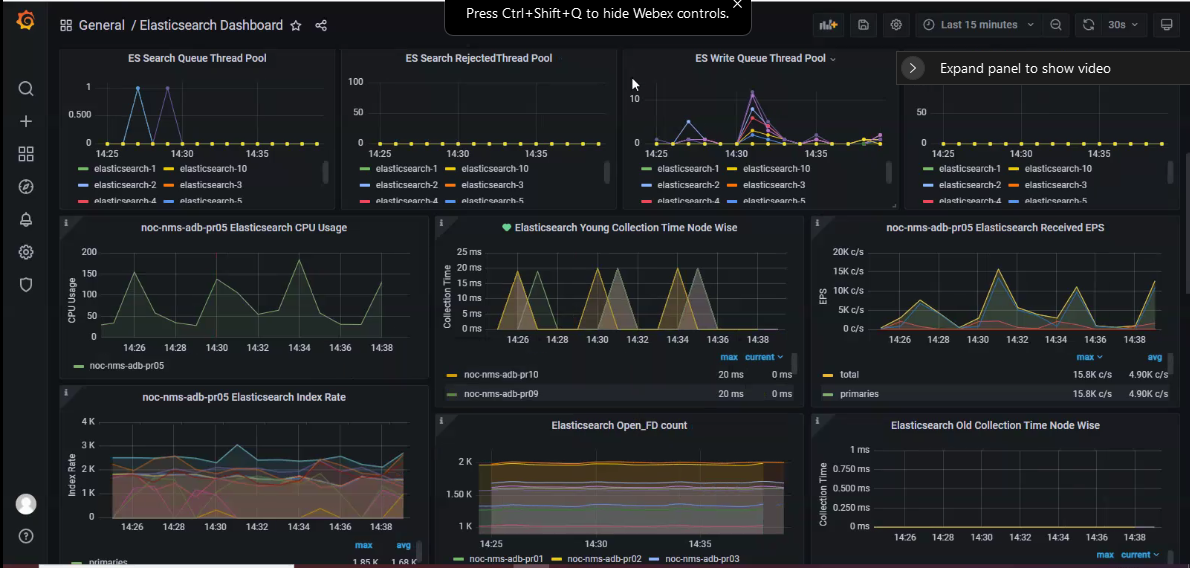Toggle noc-nms-adb-pr05 series in CPU Usage legend
1190x568 pixels.
pyautogui.click(x=127, y=365)
